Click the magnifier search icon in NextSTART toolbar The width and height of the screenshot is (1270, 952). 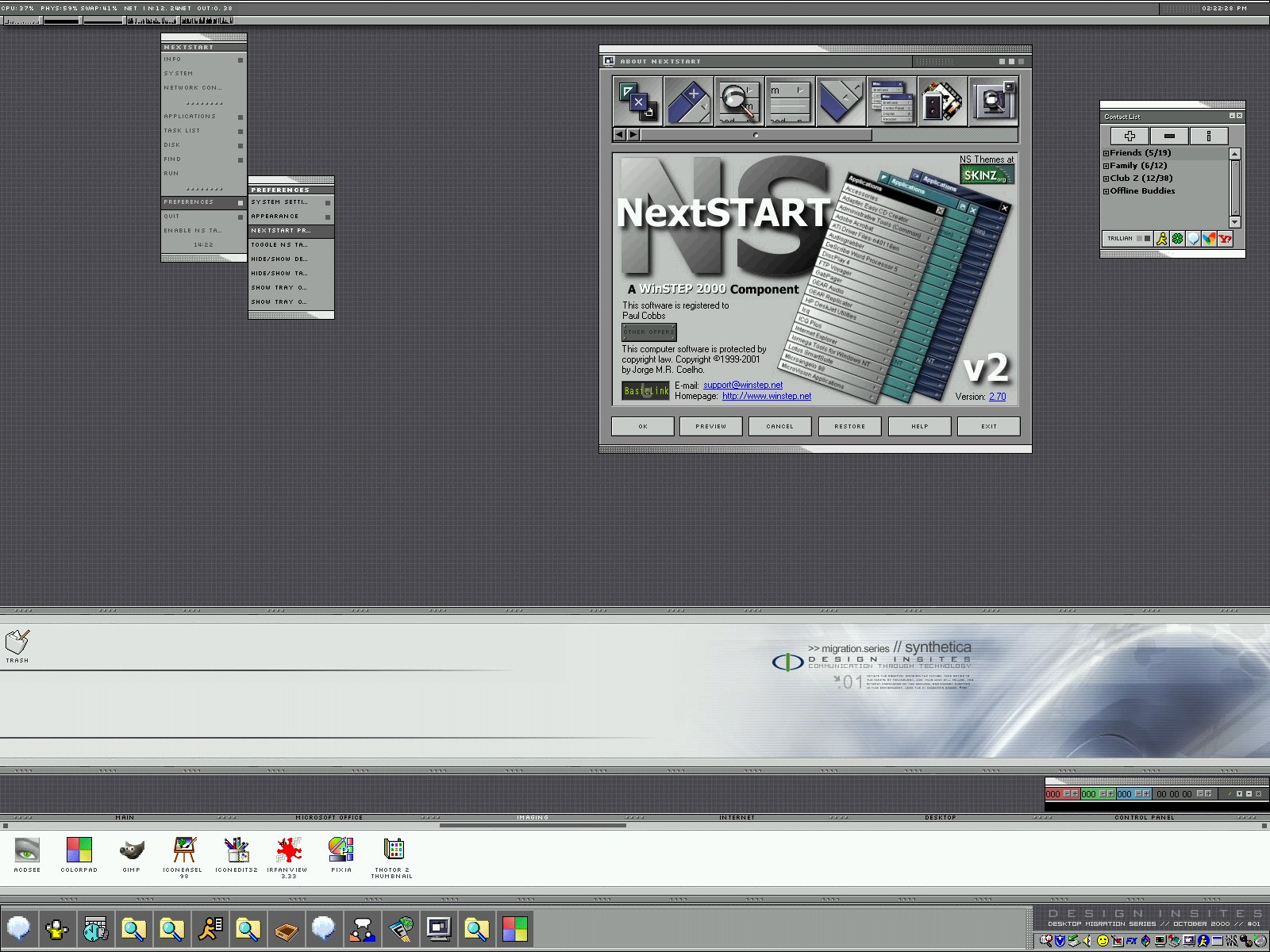click(x=739, y=101)
